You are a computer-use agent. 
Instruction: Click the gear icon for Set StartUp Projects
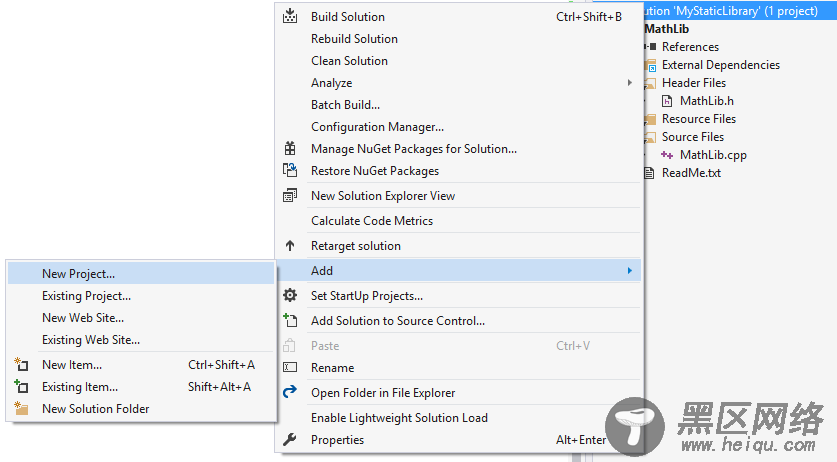pyautogui.click(x=290, y=295)
